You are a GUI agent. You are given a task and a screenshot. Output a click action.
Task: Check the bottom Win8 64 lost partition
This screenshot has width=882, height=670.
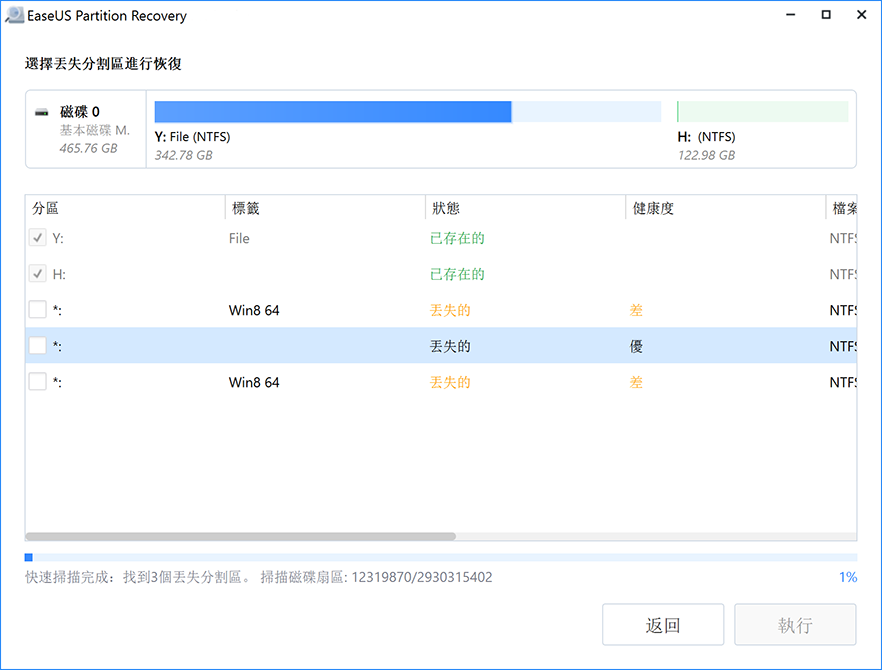37,381
